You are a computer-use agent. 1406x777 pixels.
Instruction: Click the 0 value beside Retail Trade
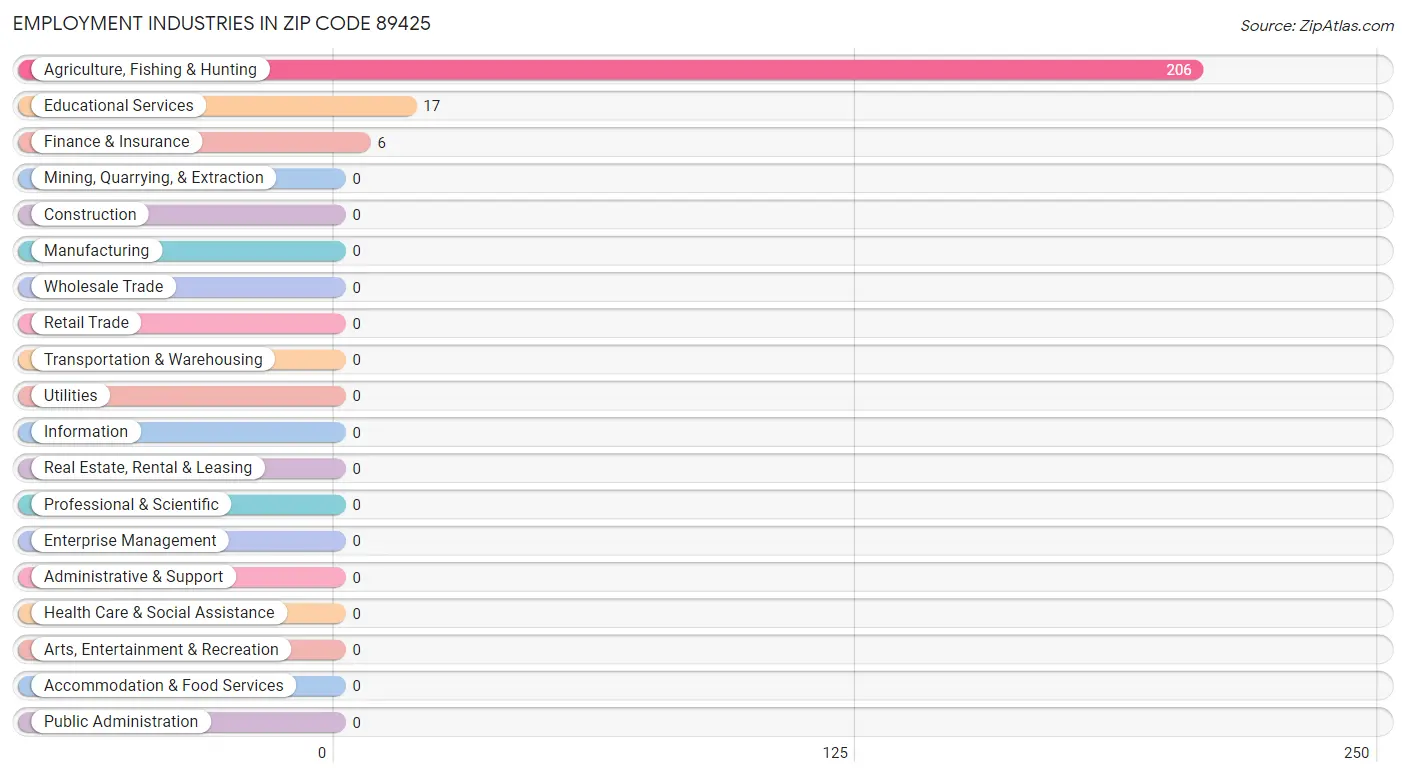[356, 324]
